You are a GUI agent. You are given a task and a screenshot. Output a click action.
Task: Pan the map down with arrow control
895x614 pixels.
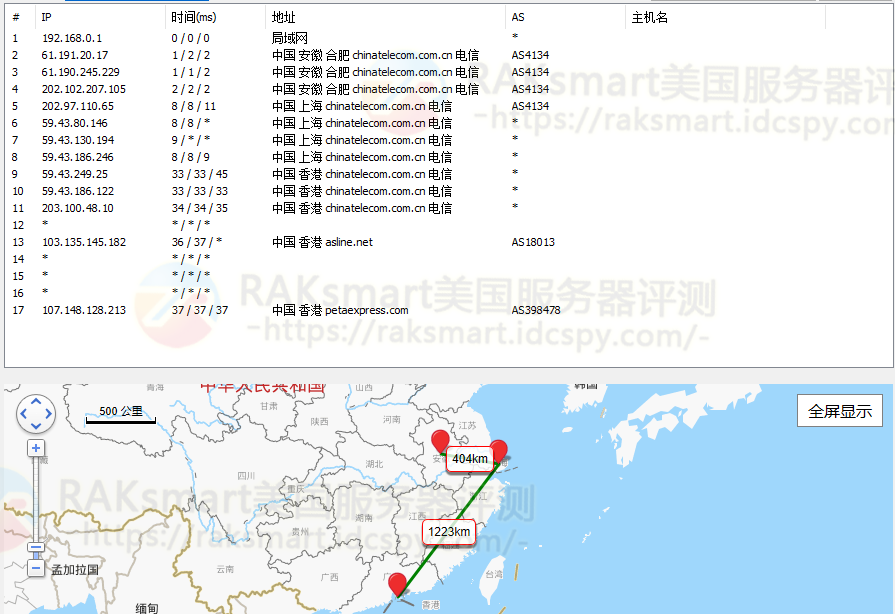(x=36, y=425)
